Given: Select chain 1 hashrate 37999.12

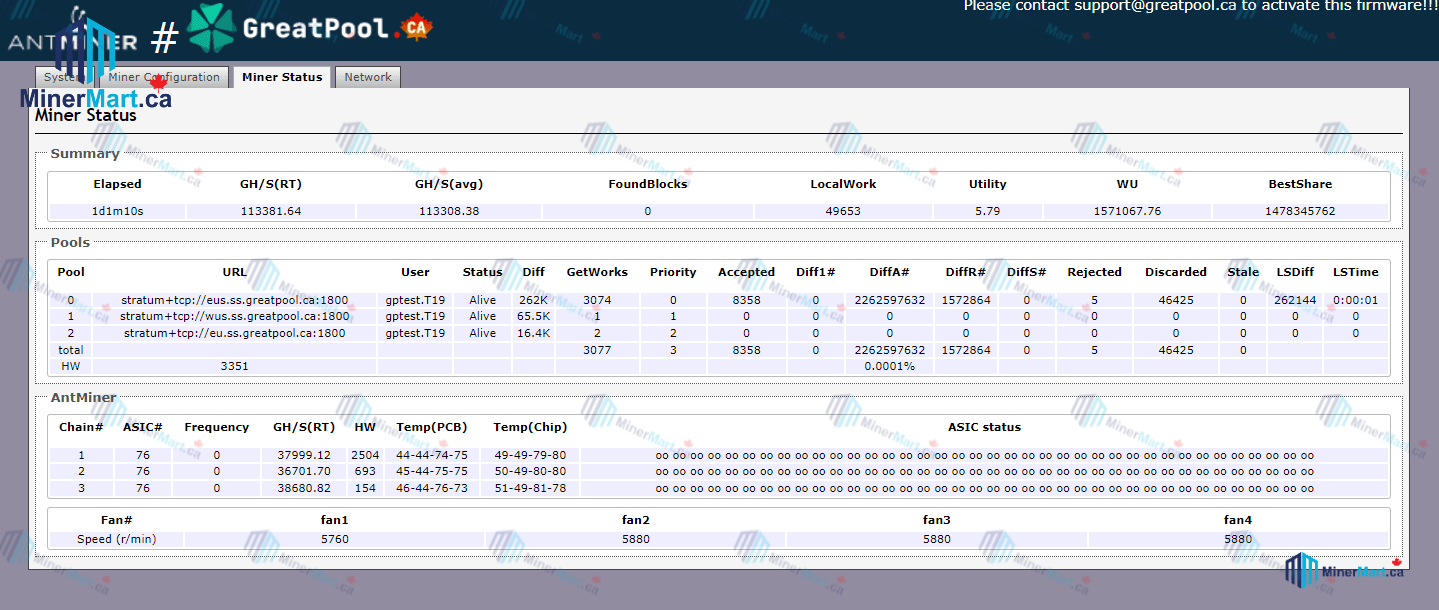Looking at the screenshot, I should click(x=304, y=456).
